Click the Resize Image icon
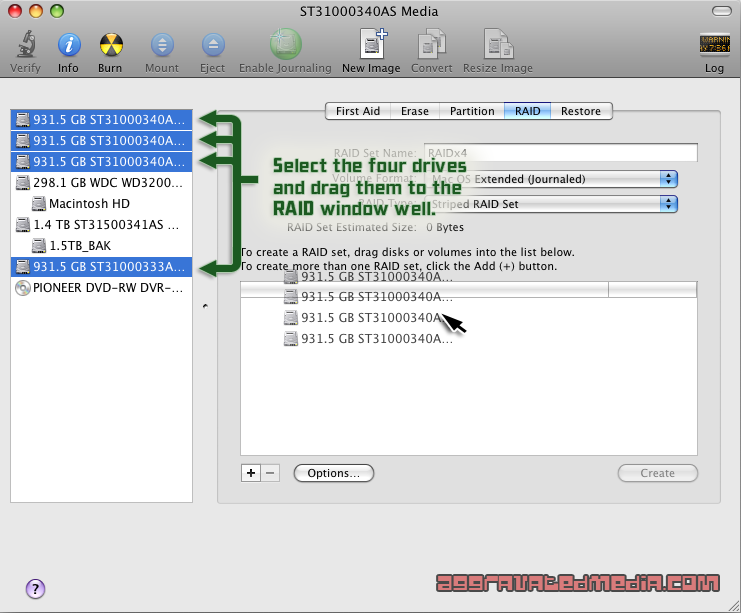This screenshot has width=741, height=613. pyautogui.click(x=497, y=46)
